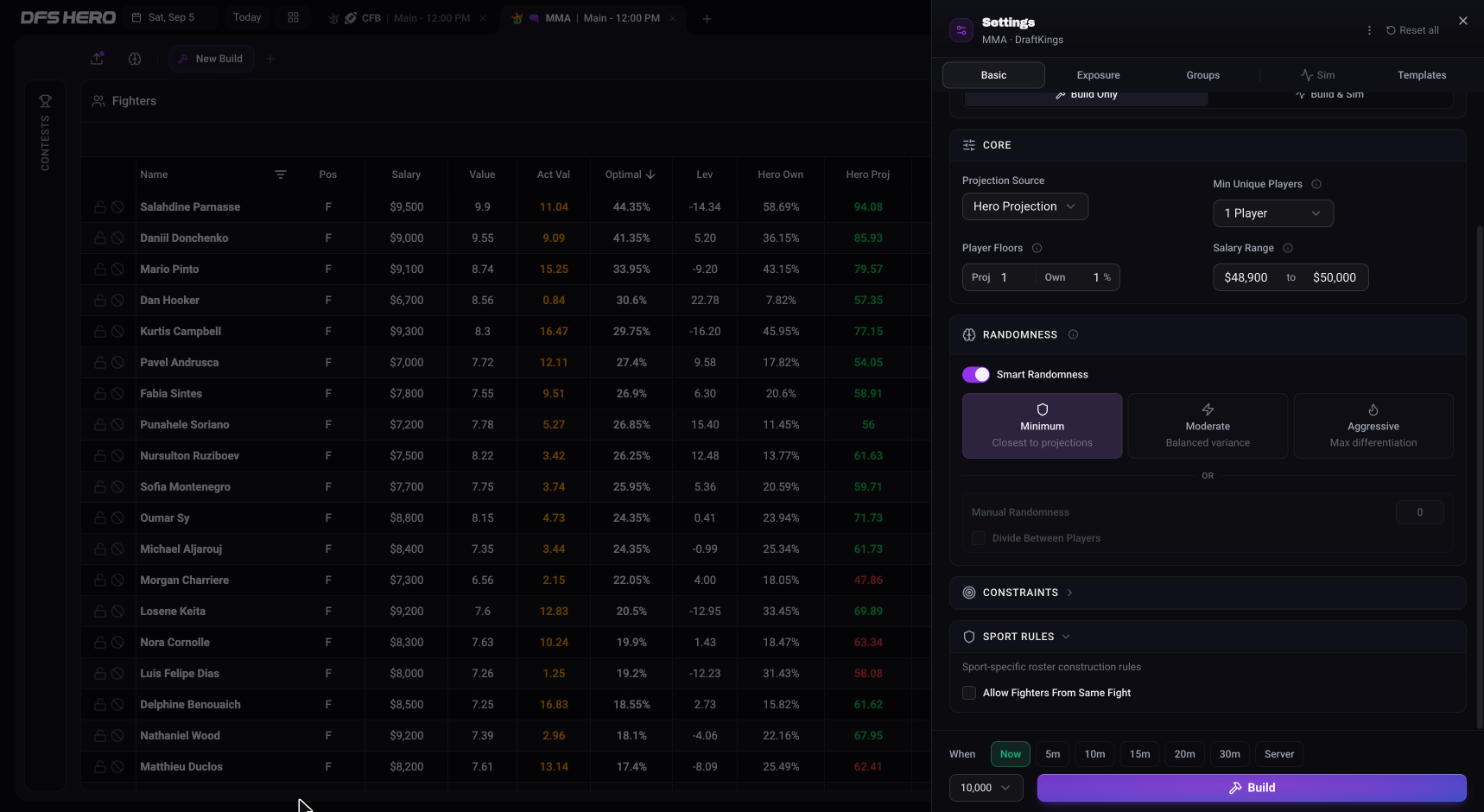Check the Divide Between Players checkbox
The height and width of the screenshot is (812, 1484).
[979, 538]
